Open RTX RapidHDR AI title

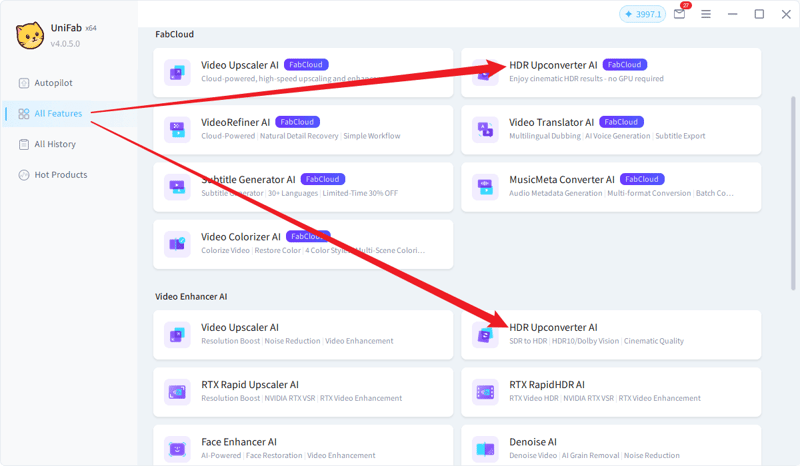[547, 385]
